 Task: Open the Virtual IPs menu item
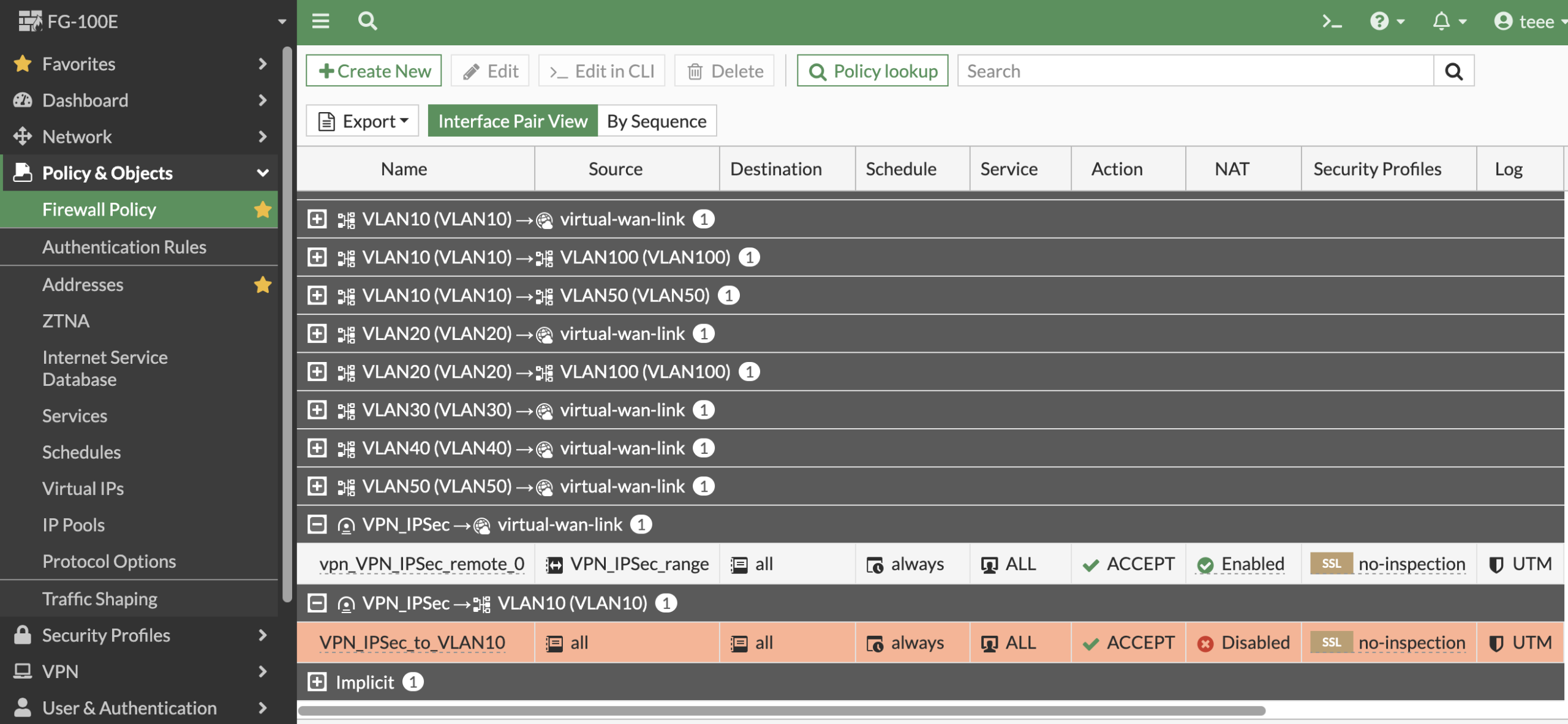point(83,489)
